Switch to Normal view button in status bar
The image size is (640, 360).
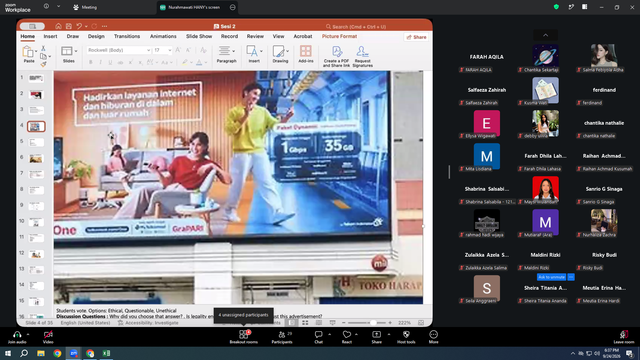pyautogui.click(x=291, y=323)
